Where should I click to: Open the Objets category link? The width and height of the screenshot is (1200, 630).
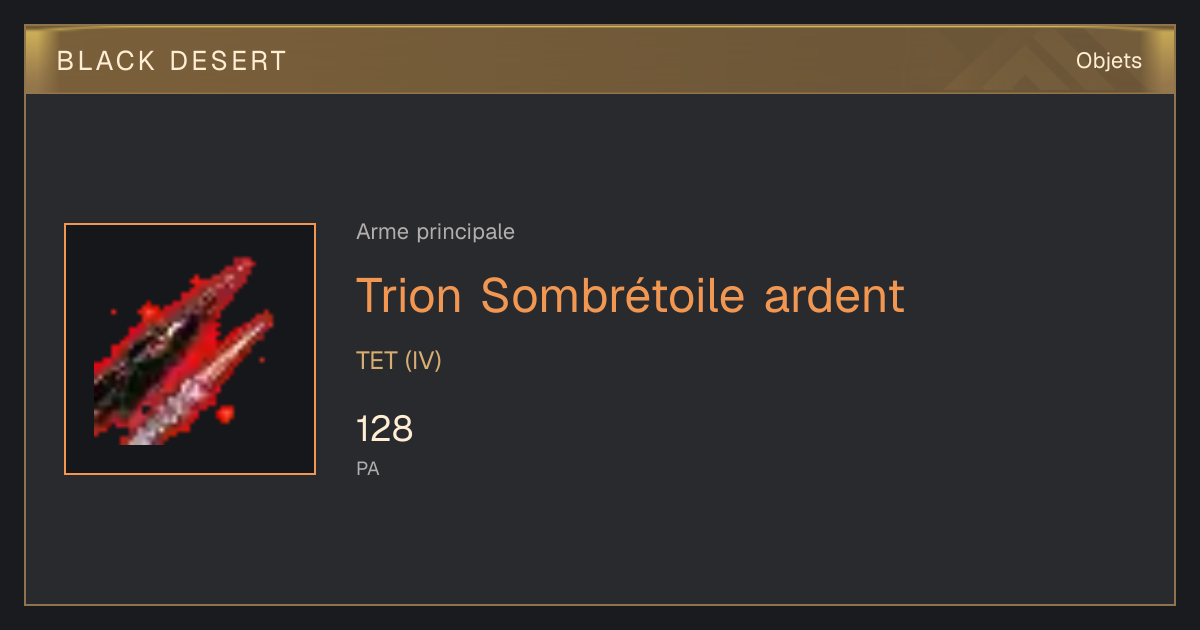click(1108, 61)
